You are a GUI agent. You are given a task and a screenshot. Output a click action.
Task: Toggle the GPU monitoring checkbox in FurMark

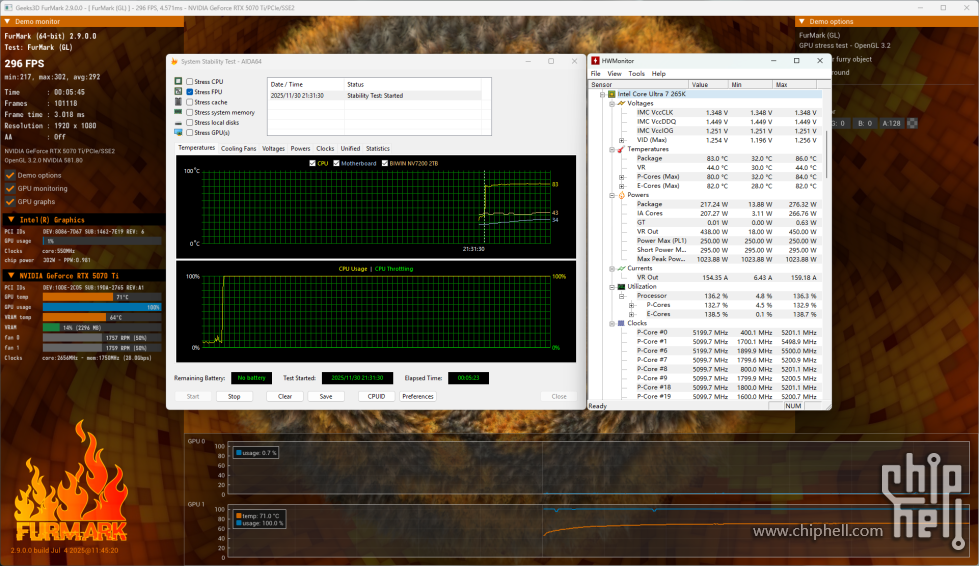tap(10, 188)
